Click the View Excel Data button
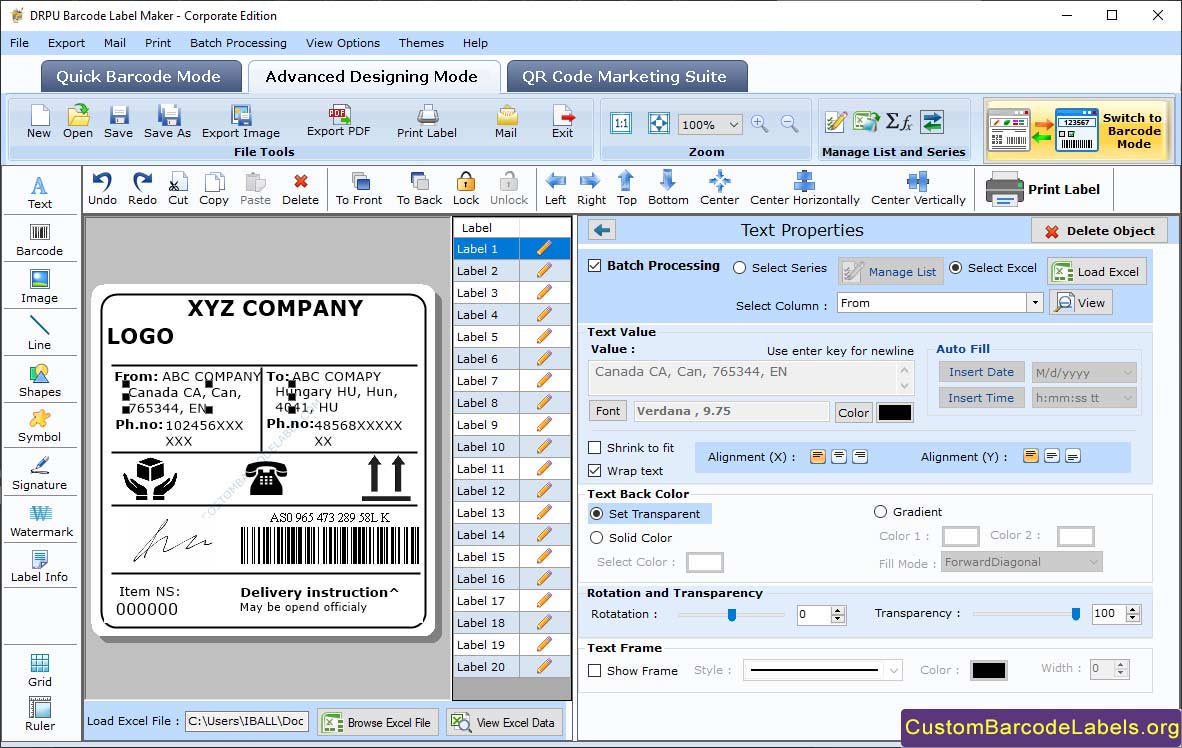This screenshot has width=1182, height=748. coord(504,722)
